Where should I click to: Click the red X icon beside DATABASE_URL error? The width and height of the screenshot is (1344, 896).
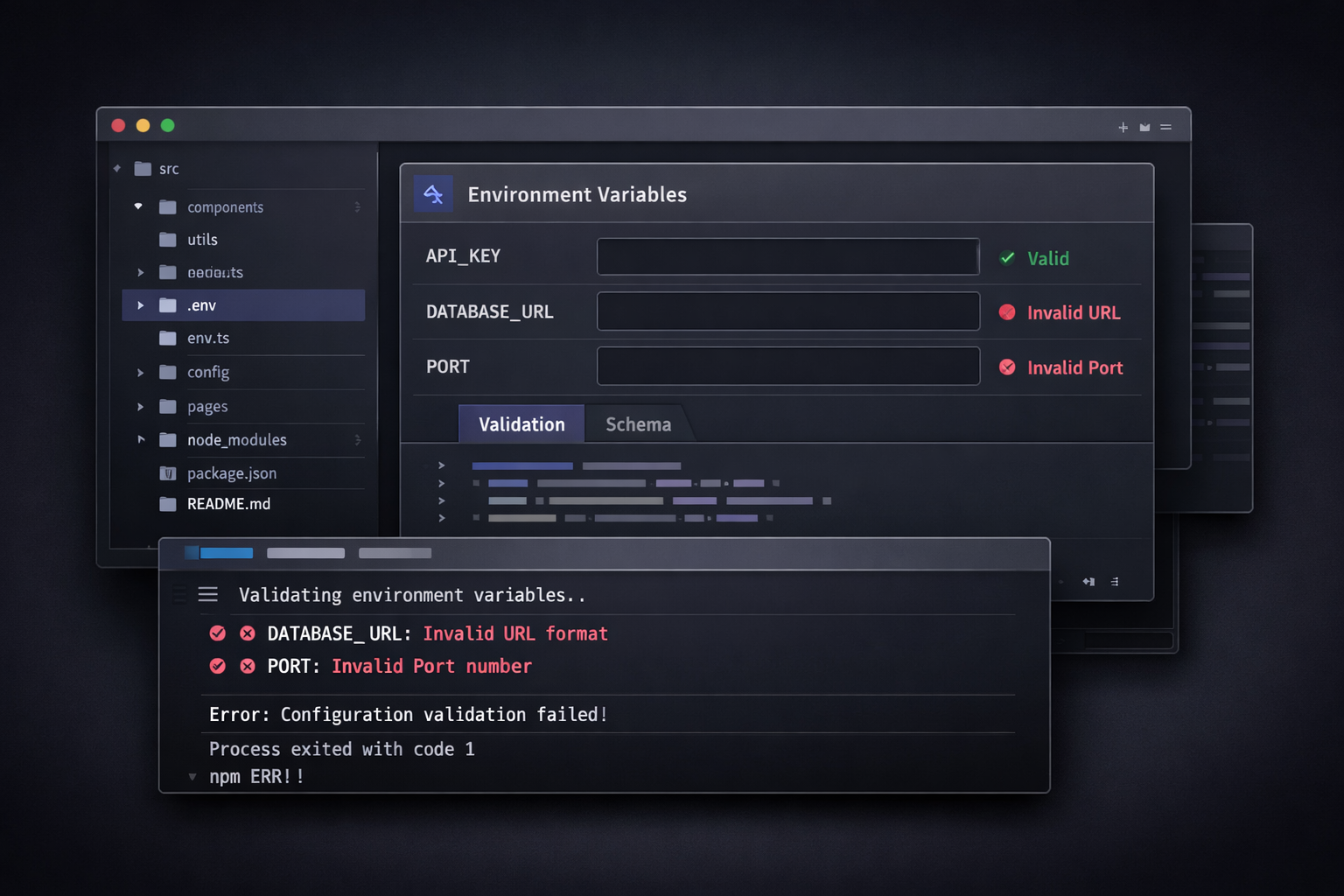pos(248,633)
